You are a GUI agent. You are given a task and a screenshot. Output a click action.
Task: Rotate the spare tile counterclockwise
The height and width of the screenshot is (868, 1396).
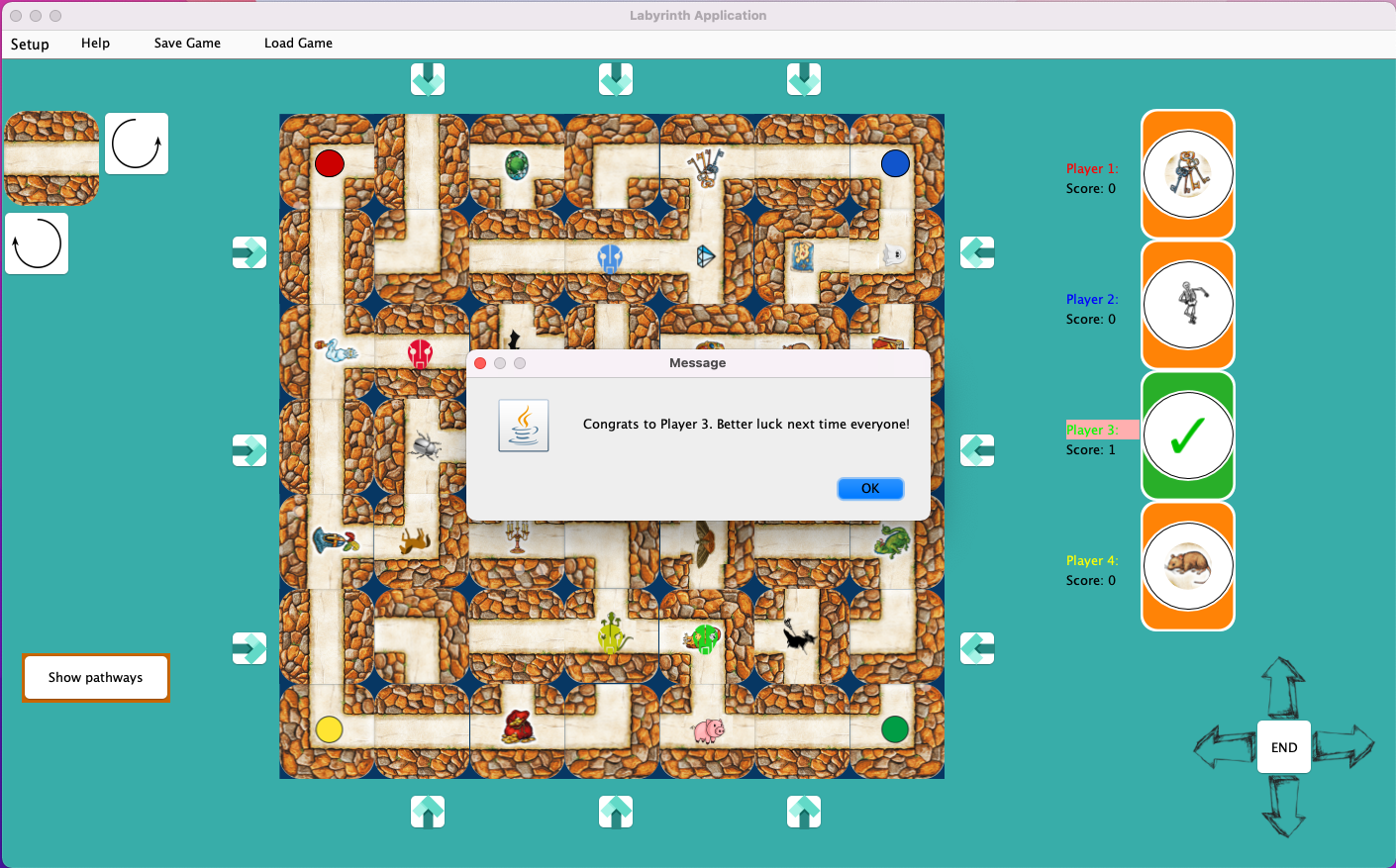coord(37,242)
